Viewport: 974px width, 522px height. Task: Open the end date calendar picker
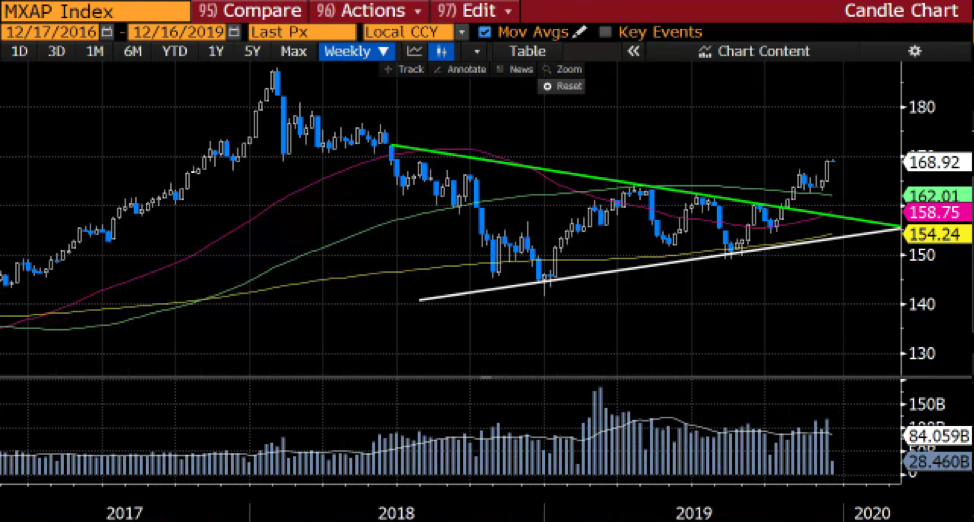tap(233, 31)
